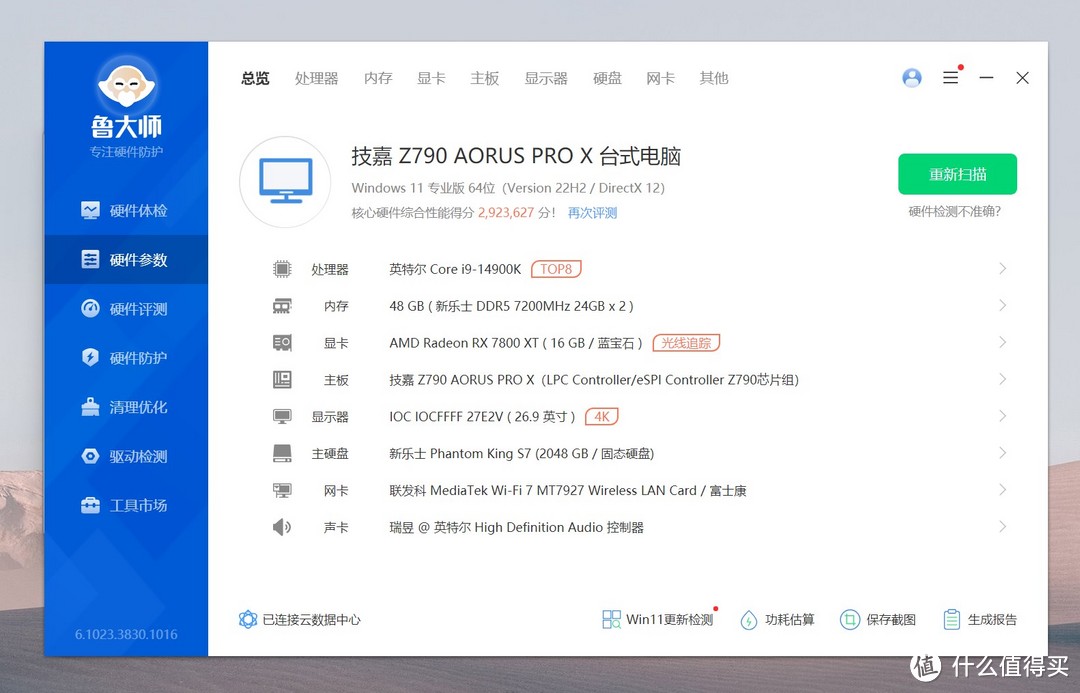This screenshot has height=693, width=1080.
Task: Expand the 处理器 row chevron
Action: 1003,269
